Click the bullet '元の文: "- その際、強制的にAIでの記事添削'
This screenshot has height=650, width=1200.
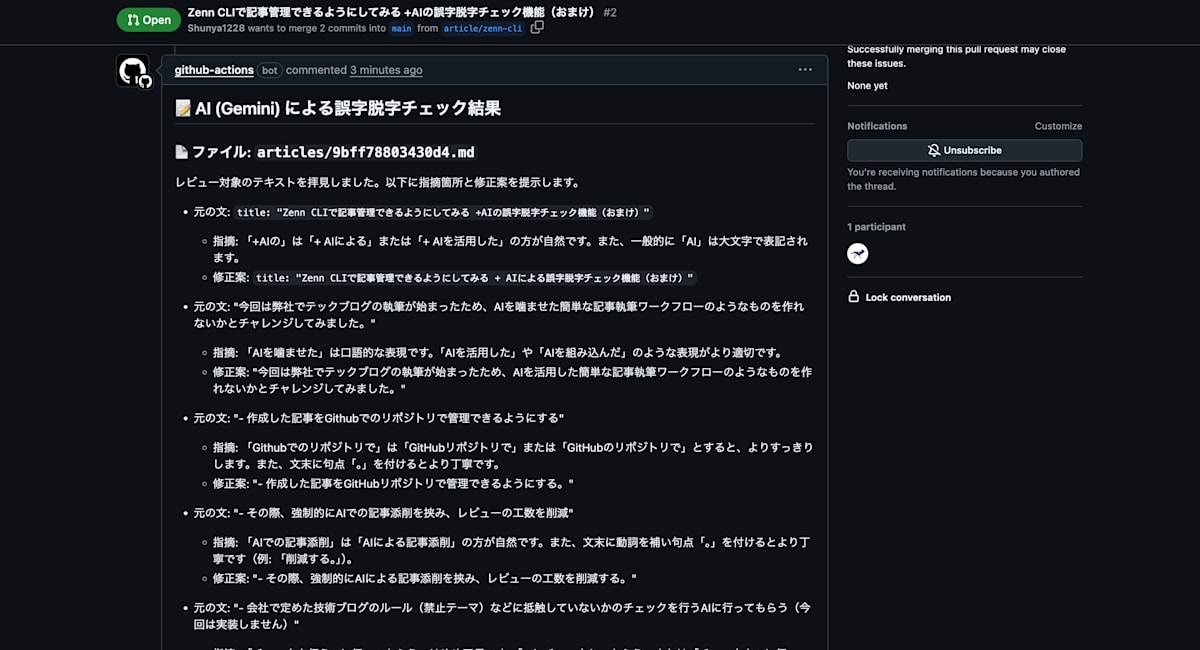coord(383,513)
